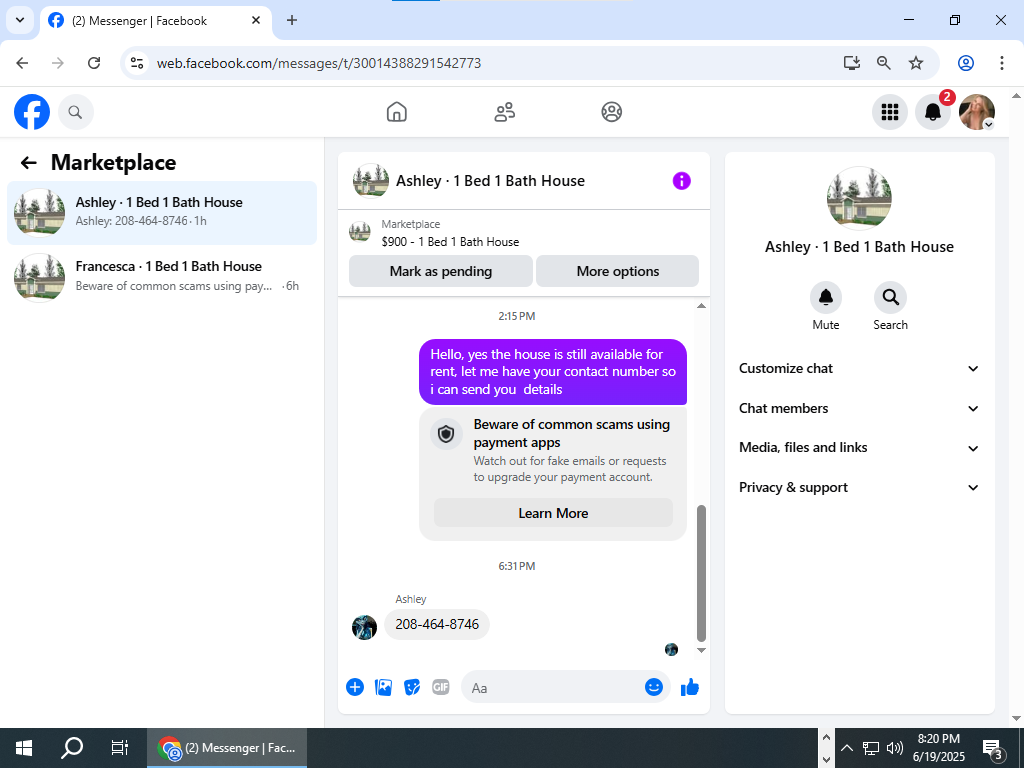Reload the page
Screen dimensions: 1024x768
coord(94,63)
